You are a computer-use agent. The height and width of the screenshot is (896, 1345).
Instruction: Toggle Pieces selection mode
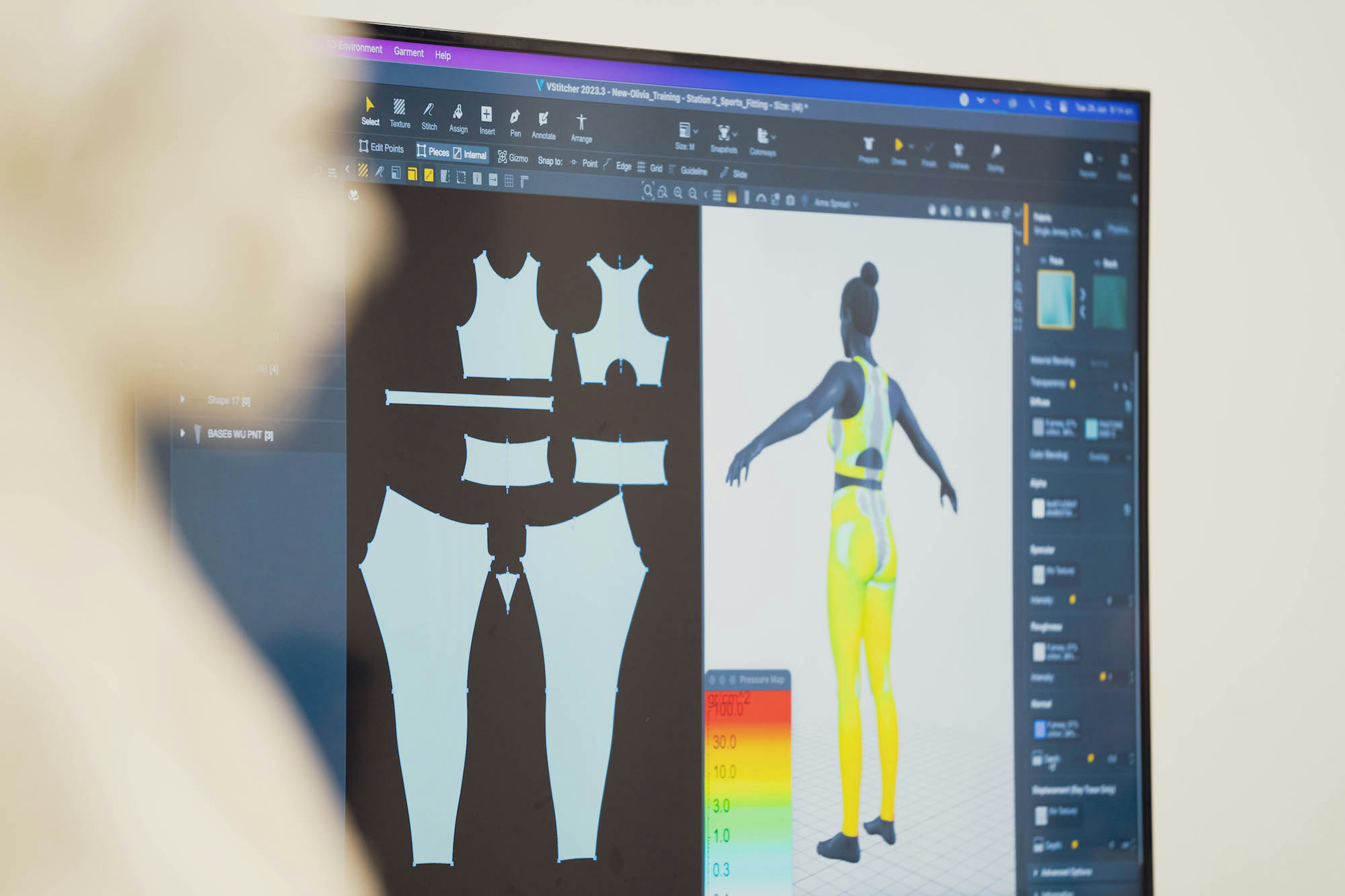pyautogui.click(x=433, y=151)
